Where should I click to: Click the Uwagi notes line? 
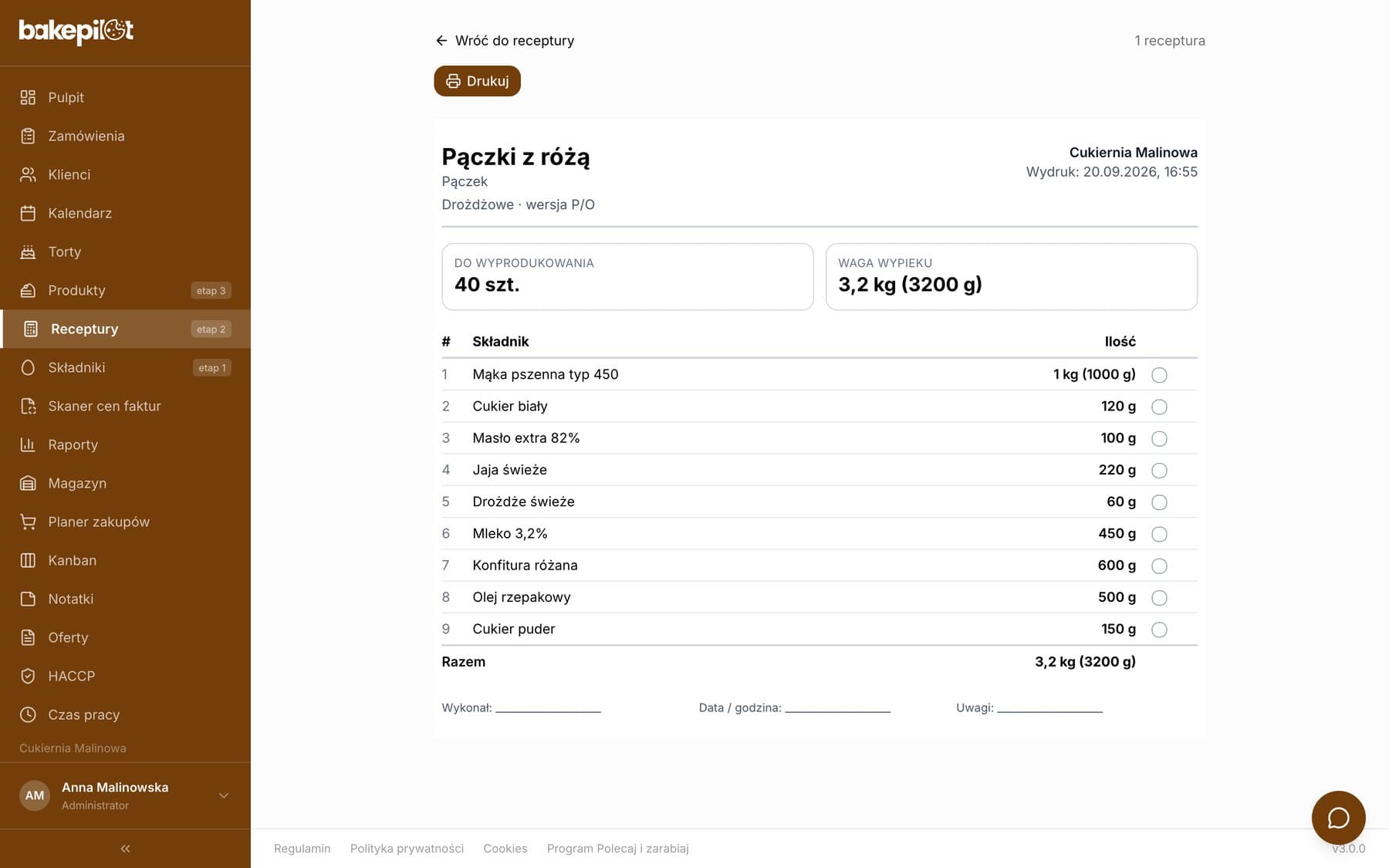click(1049, 708)
